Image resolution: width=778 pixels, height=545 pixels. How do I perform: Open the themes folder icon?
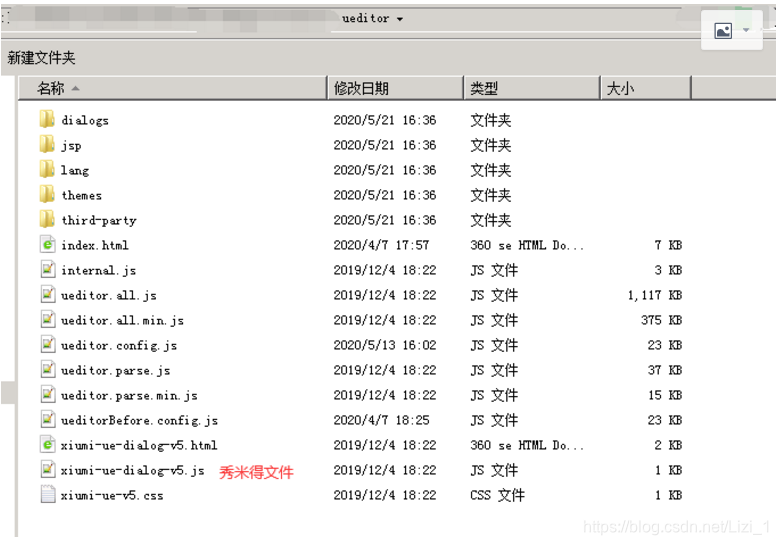coord(47,195)
